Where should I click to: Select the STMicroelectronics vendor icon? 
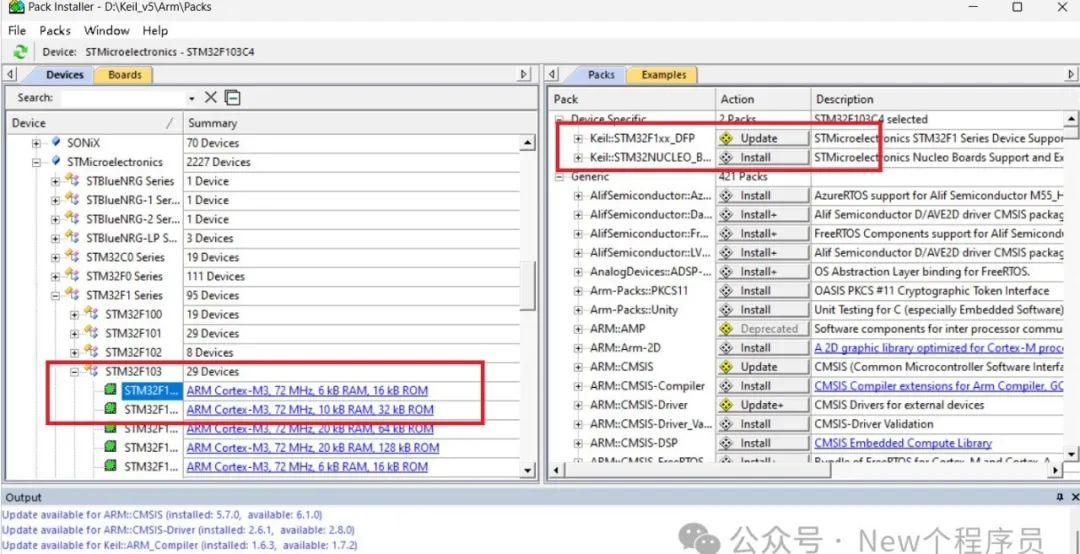pyautogui.click(x=56, y=161)
